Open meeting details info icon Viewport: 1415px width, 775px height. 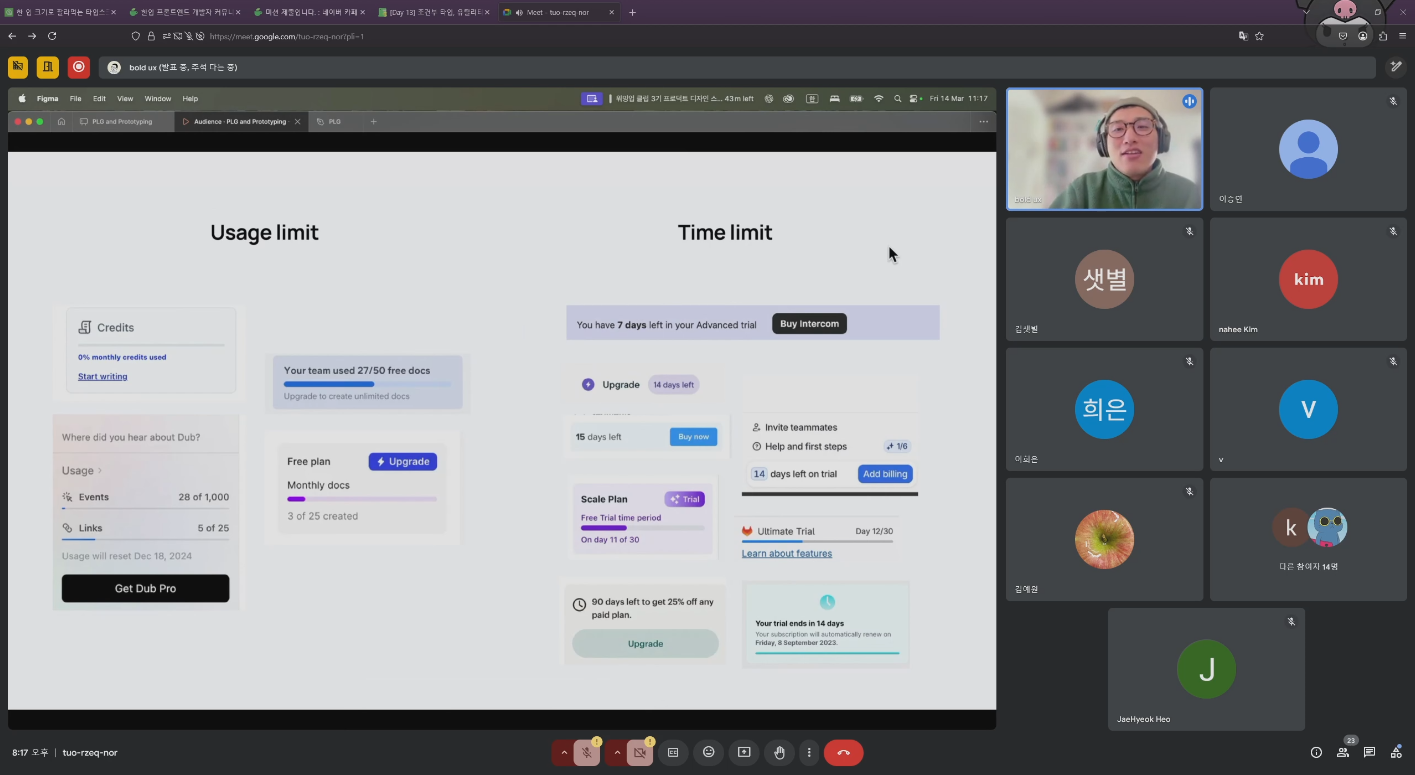(1316, 753)
